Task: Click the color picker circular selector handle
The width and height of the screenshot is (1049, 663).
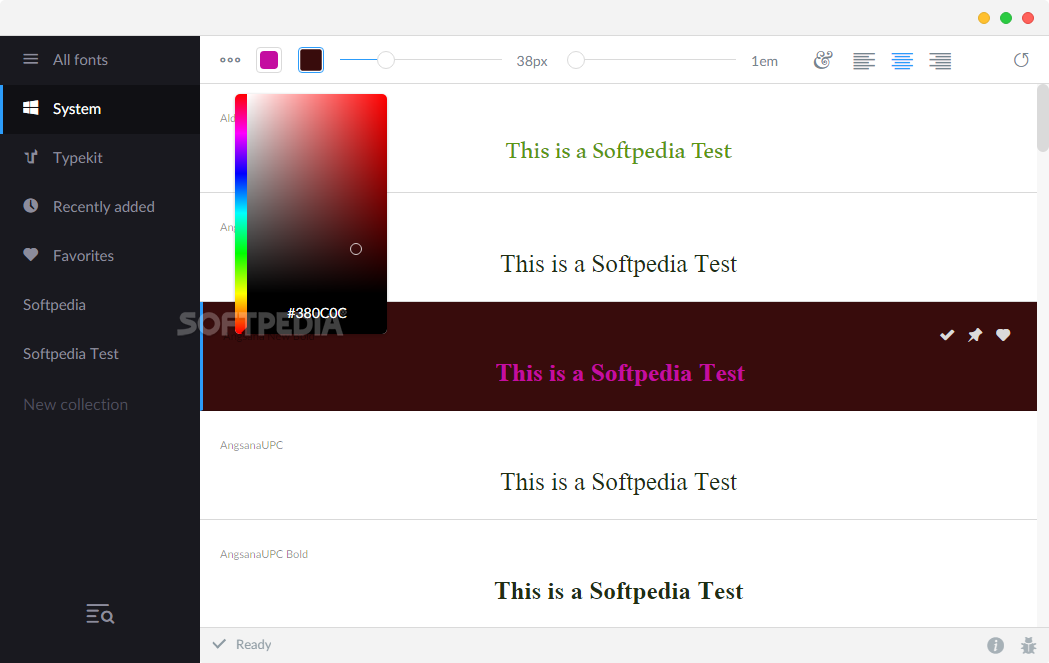Action: (x=356, y=249)
